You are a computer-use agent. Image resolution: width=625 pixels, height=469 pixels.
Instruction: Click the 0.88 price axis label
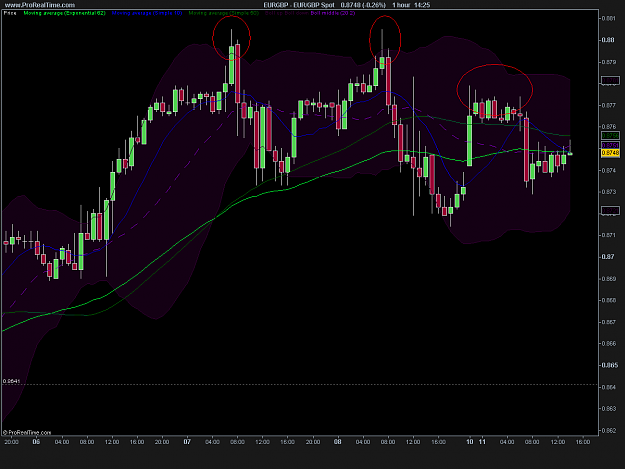tap(608, 40)
